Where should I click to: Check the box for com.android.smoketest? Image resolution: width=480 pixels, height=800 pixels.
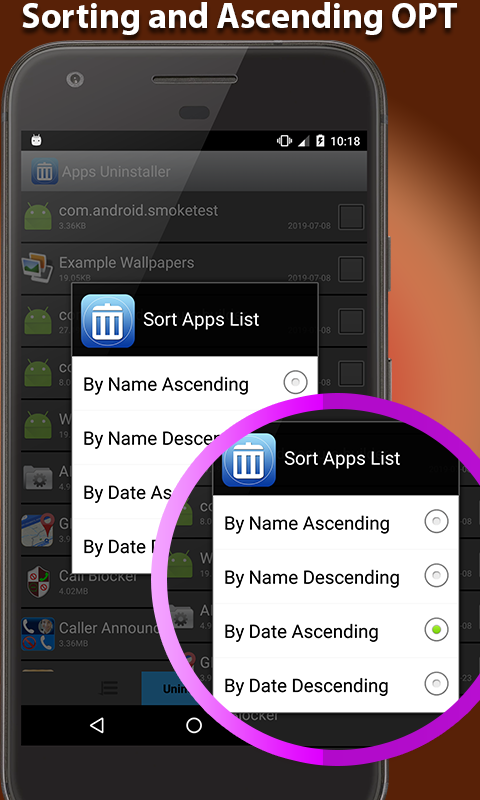tap(351, 217)
